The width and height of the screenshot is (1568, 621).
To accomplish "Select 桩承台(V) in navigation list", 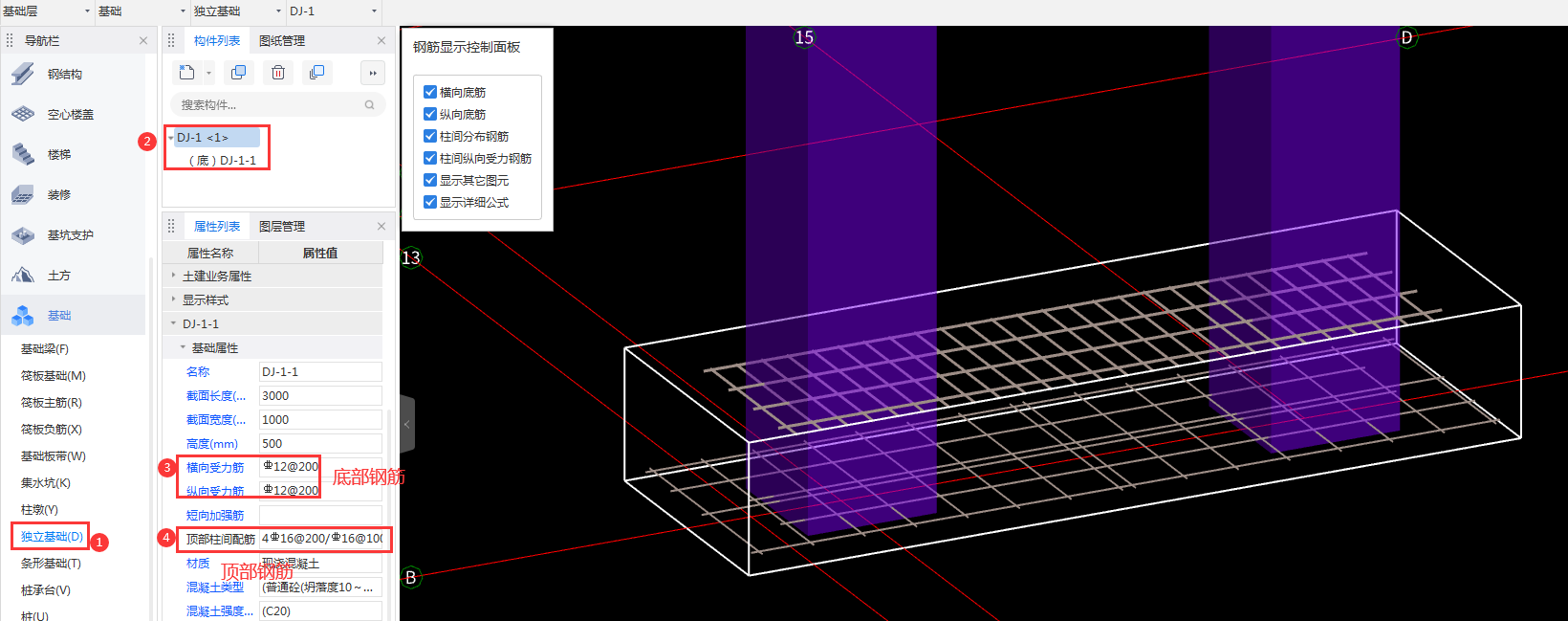I will [46, 590].
